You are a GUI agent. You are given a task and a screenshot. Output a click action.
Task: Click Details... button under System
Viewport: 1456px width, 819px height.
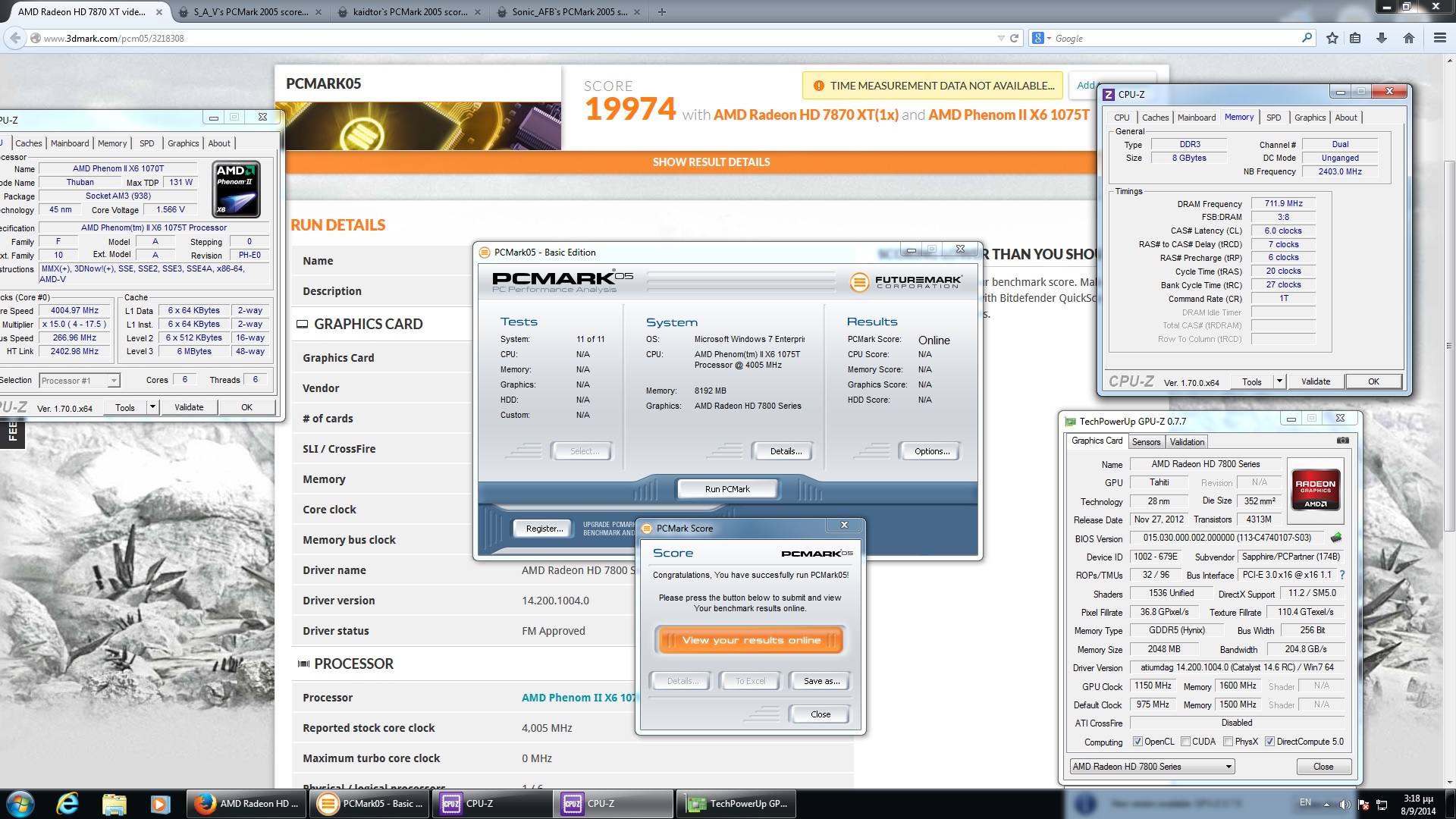tap(785, 451)
